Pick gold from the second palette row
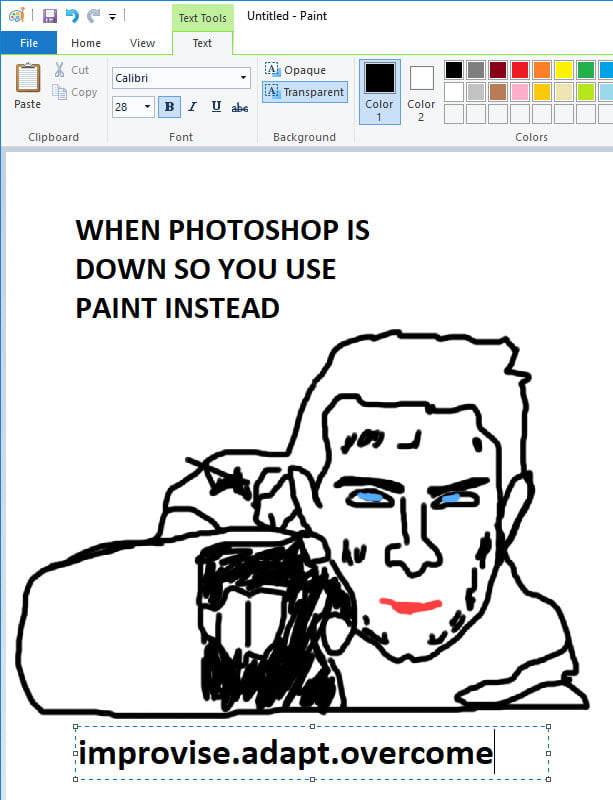 [x=542, y=92]
